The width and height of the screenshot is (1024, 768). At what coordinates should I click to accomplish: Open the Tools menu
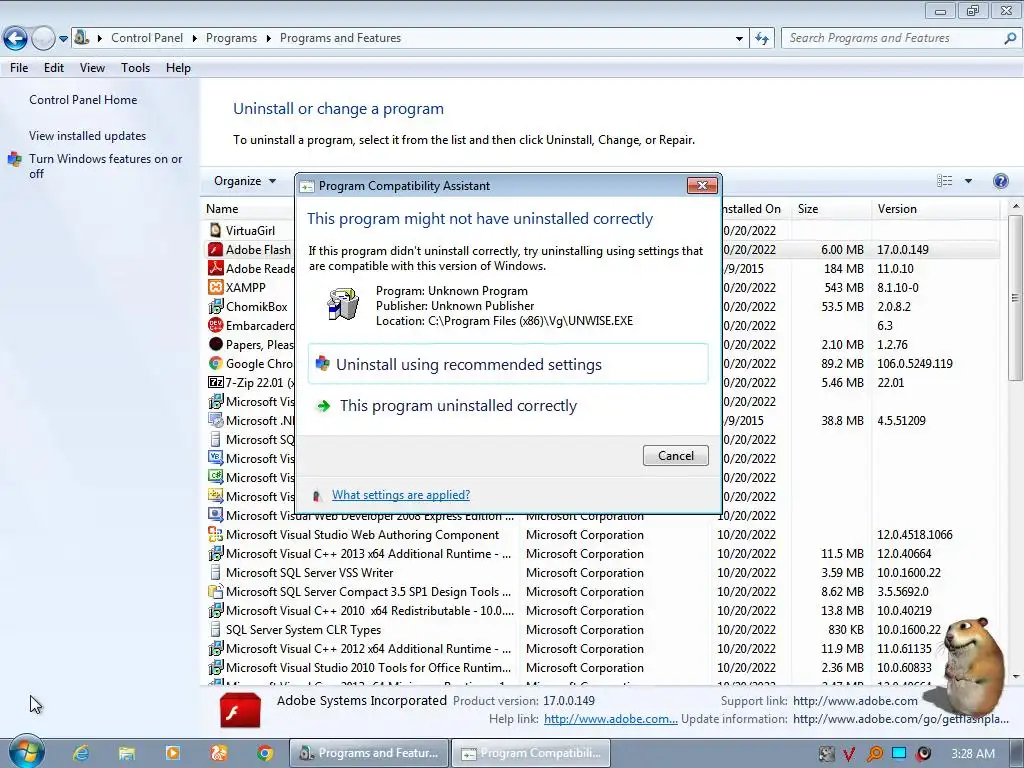click(x=135, y=67)
